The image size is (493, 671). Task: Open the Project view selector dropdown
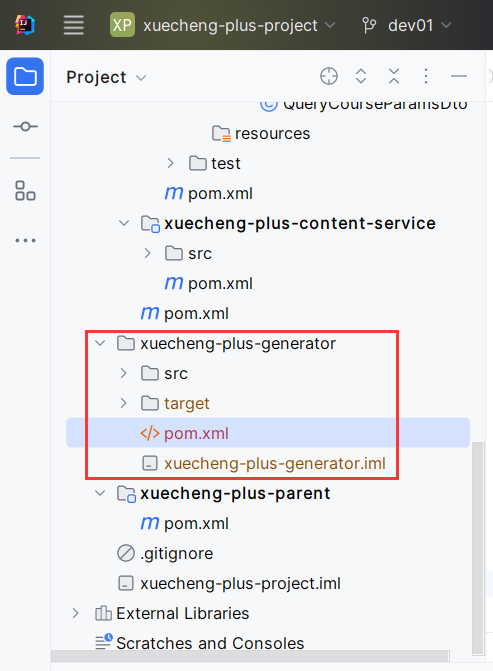106,77
